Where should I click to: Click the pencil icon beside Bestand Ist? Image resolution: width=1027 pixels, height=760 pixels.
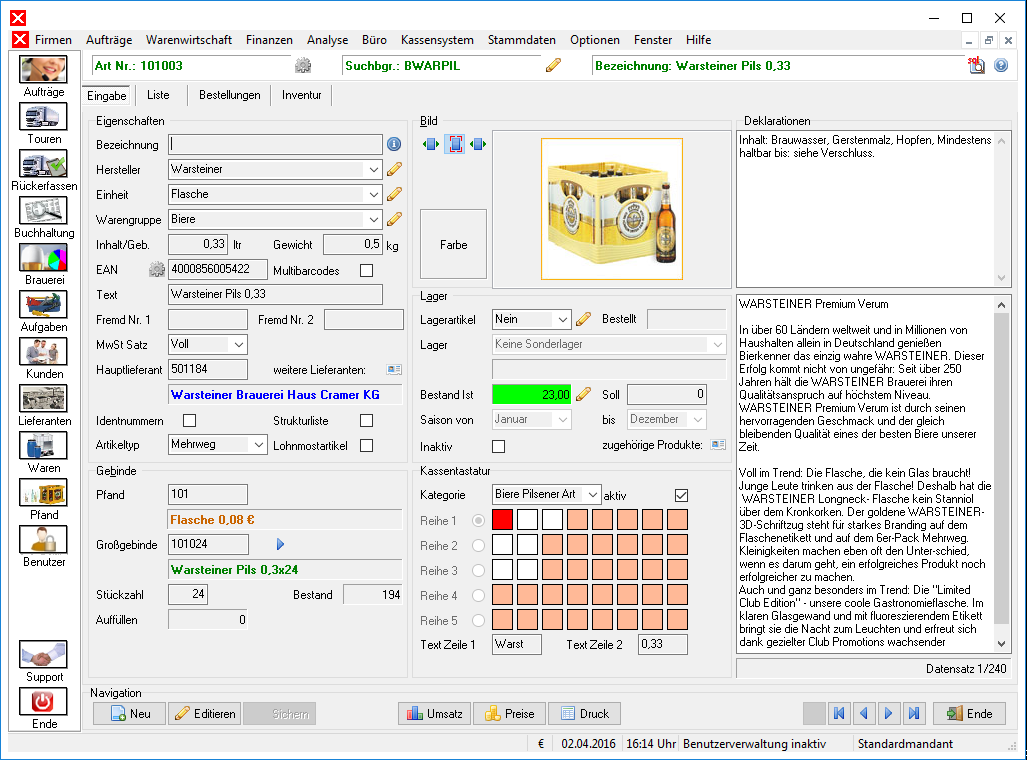coord(583,394)
